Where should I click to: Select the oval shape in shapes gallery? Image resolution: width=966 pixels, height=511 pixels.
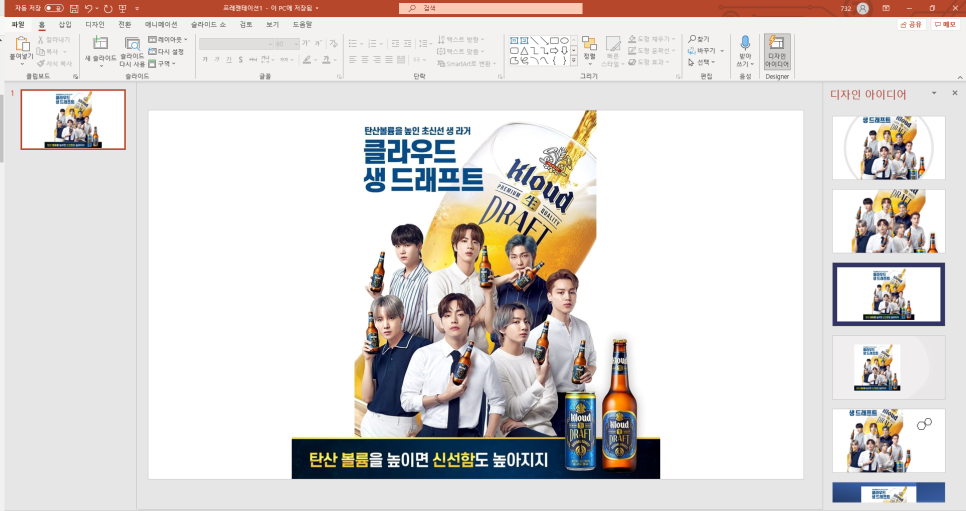(x=564, y=41)
